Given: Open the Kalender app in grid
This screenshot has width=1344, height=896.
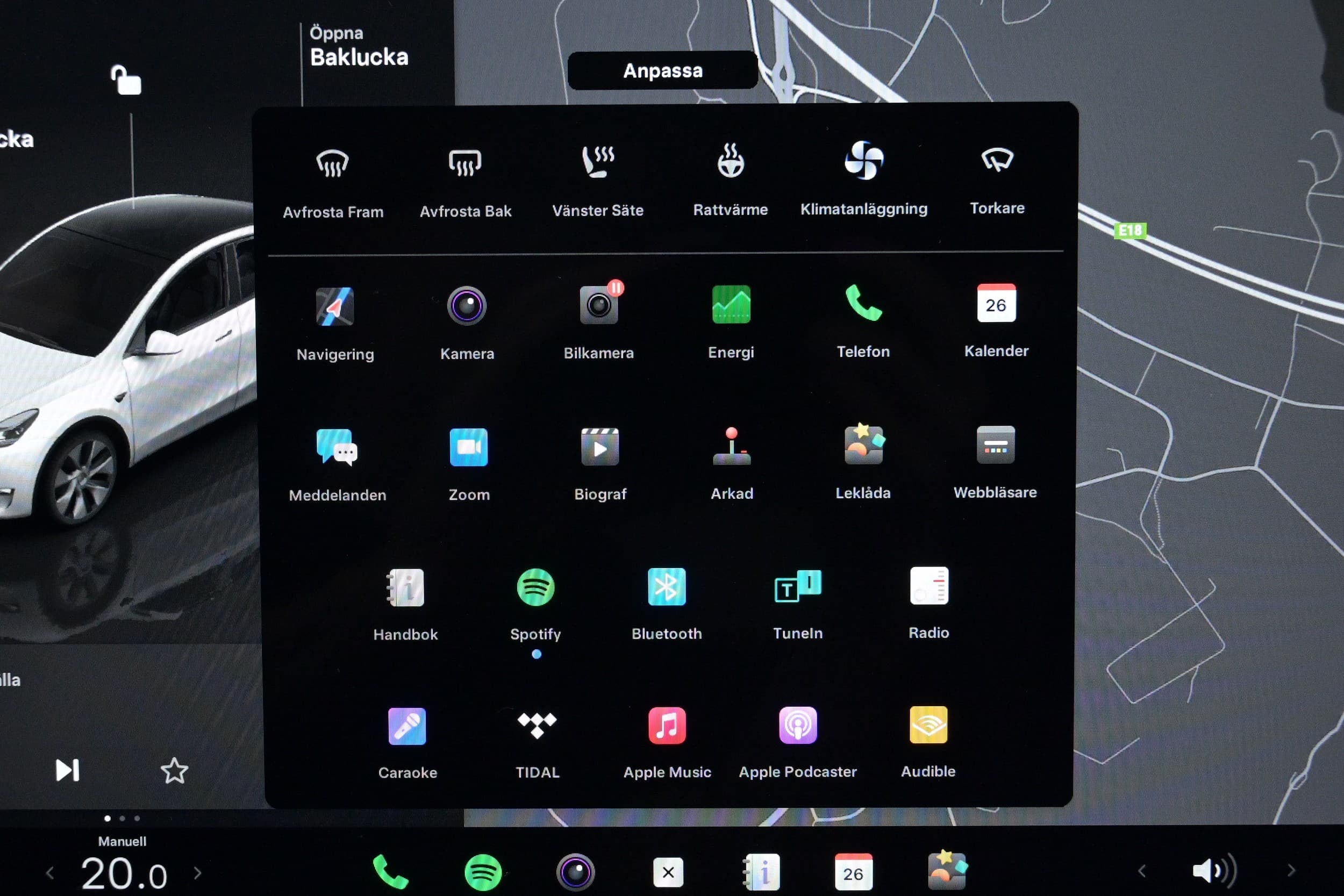Looking at the screenshot, I should pos(996,303).
